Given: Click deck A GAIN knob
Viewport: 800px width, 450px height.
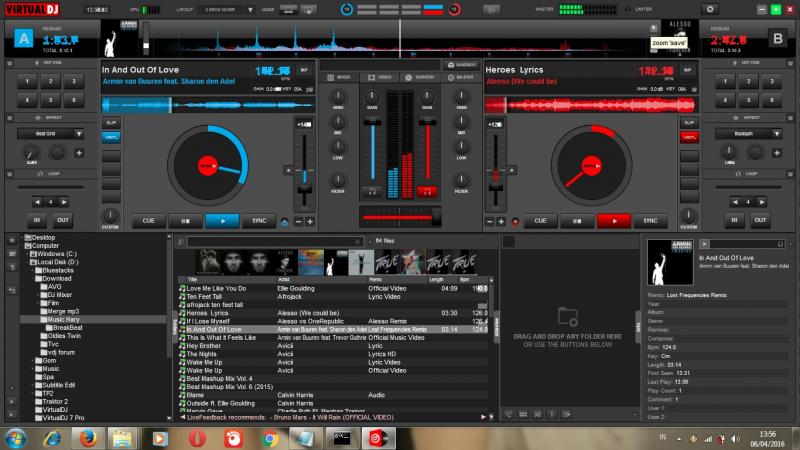Looking at the screenshot, I should pos(372,97).
